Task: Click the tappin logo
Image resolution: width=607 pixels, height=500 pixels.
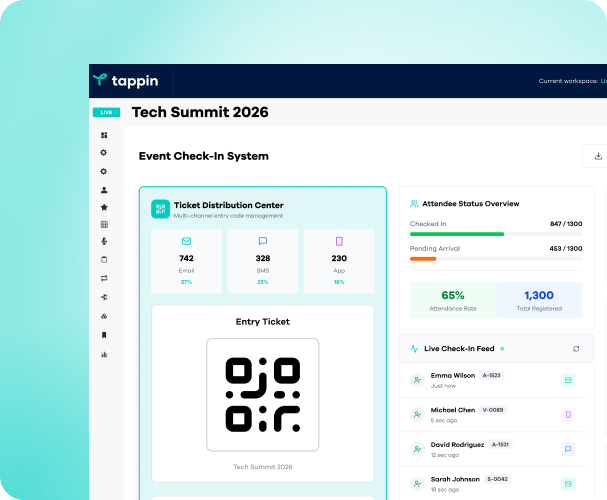Action: click(x=125, y=81)
